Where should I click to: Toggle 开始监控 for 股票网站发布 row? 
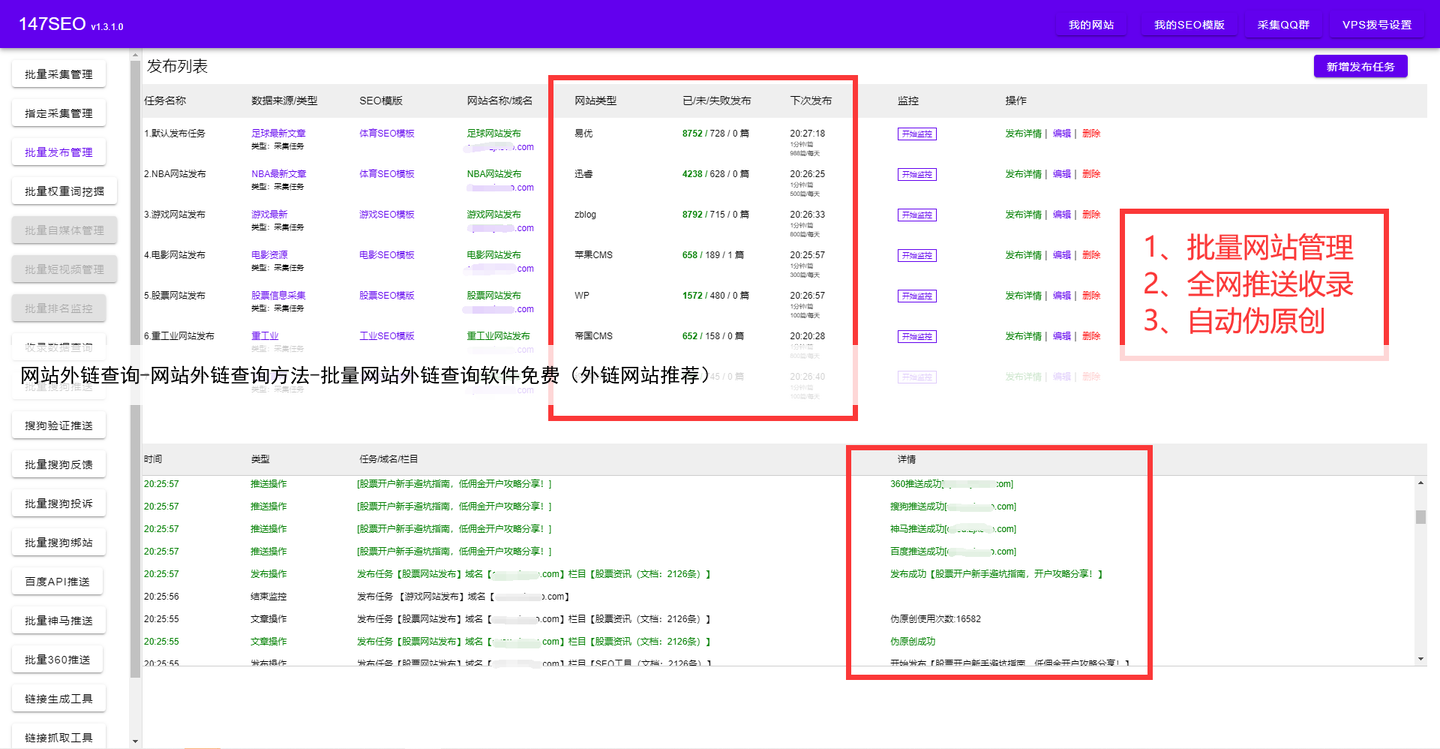point(917,296)
